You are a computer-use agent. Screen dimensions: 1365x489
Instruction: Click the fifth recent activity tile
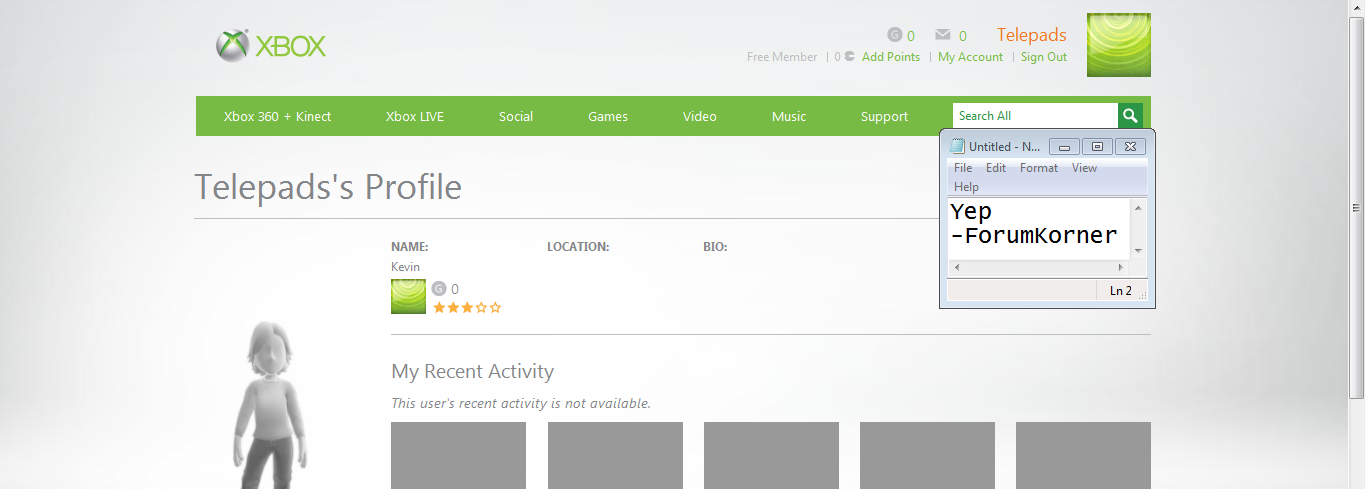[1083, 455]
